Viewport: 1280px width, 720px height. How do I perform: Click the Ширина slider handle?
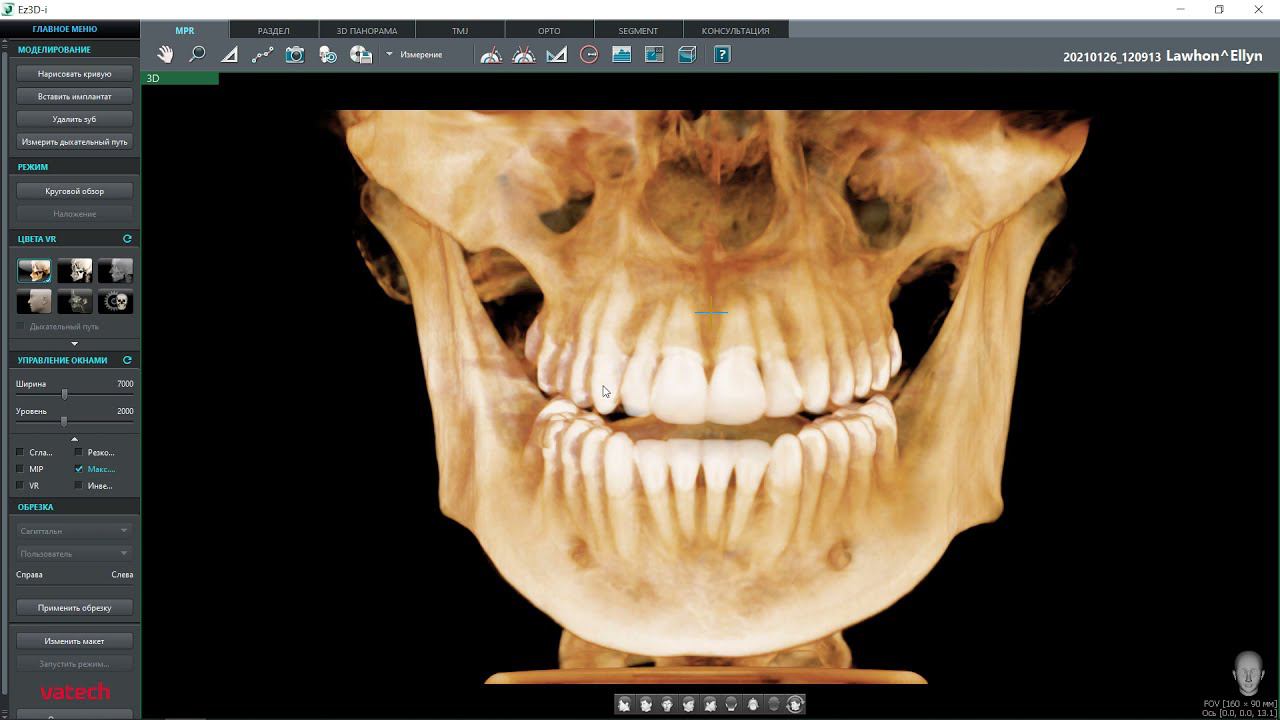point(65,394)
